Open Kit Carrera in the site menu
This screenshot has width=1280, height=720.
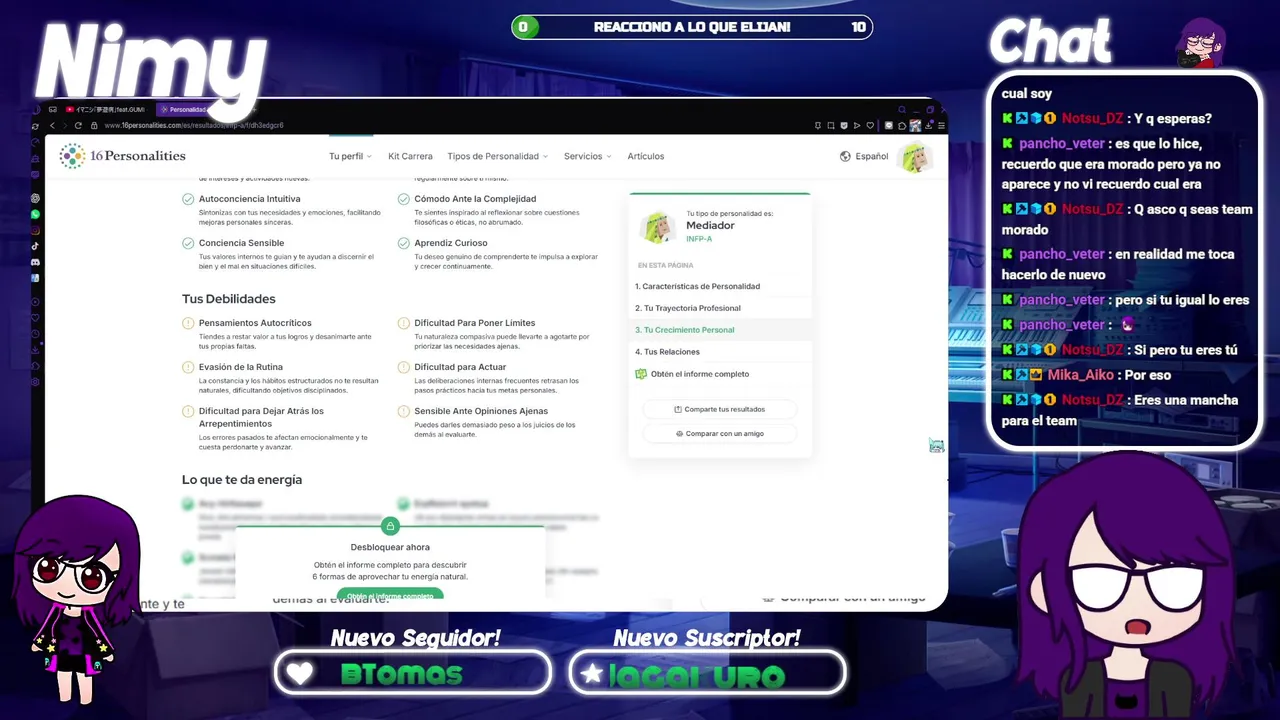[x=410, y=156]
